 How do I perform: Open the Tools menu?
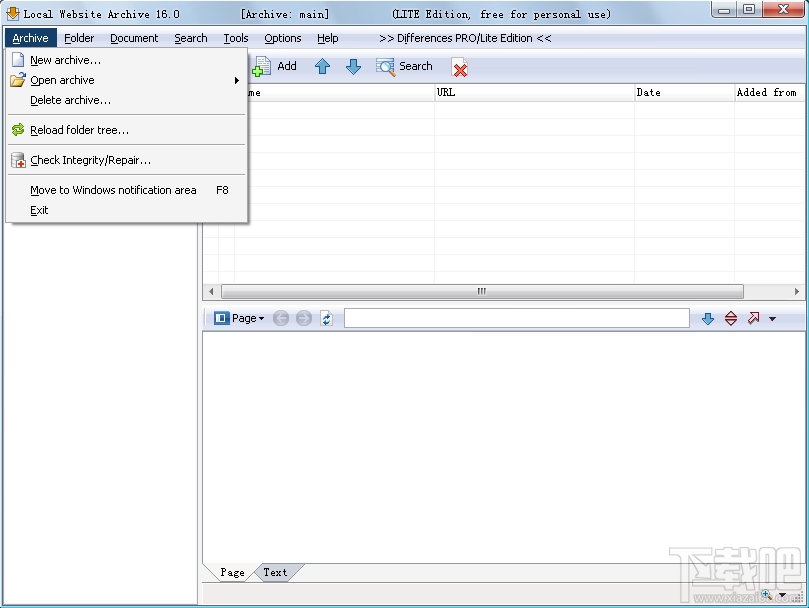pos(236,38)
